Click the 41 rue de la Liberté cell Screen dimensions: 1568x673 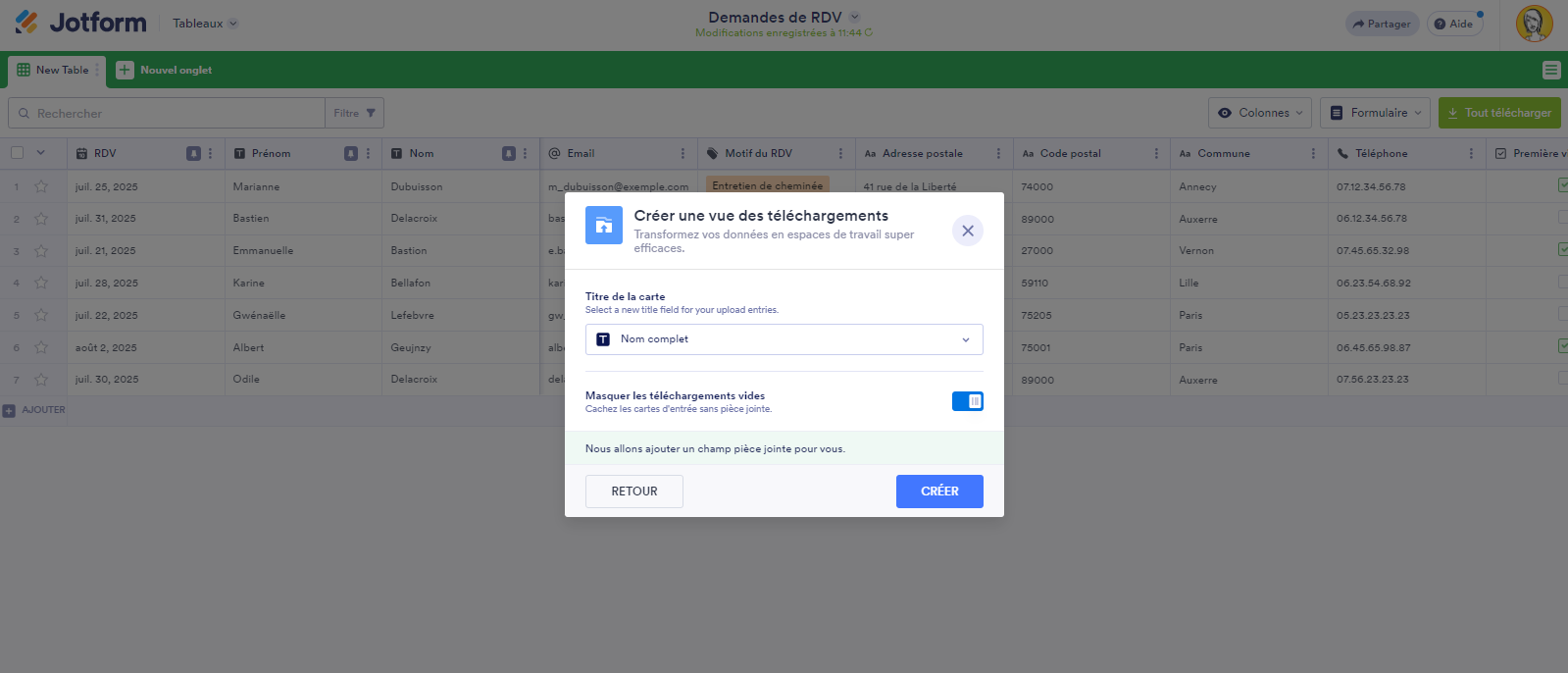934,186
